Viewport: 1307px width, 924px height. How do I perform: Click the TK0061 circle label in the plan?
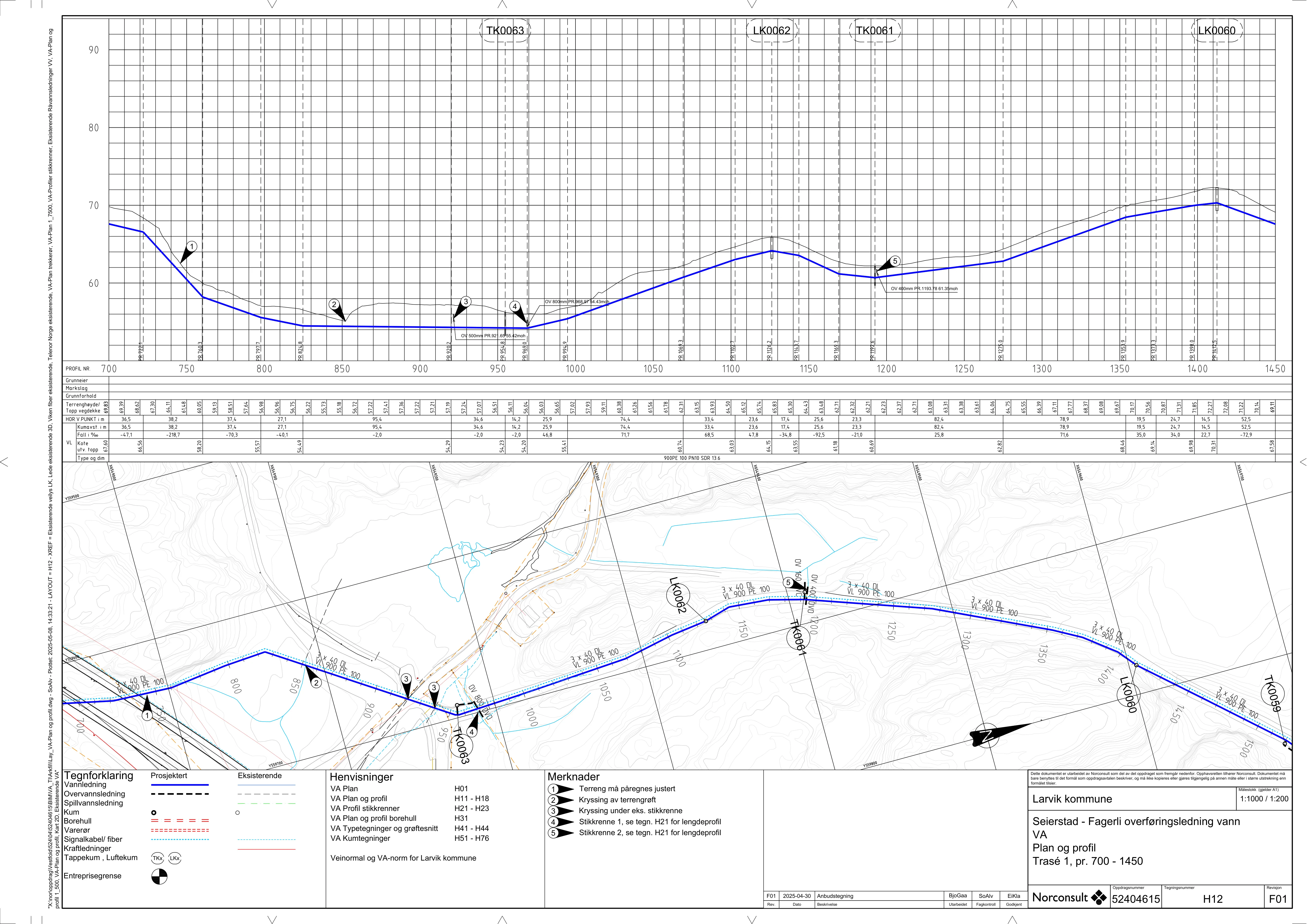[798, 638]
